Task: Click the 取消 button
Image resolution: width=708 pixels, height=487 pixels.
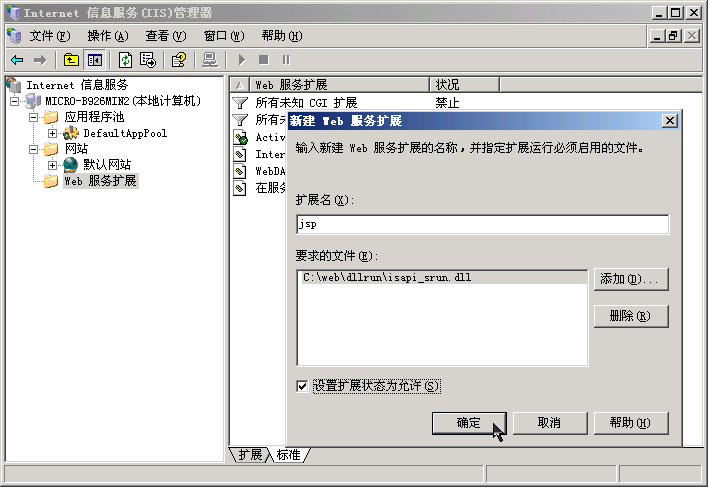Action: [x=550, y=423]
